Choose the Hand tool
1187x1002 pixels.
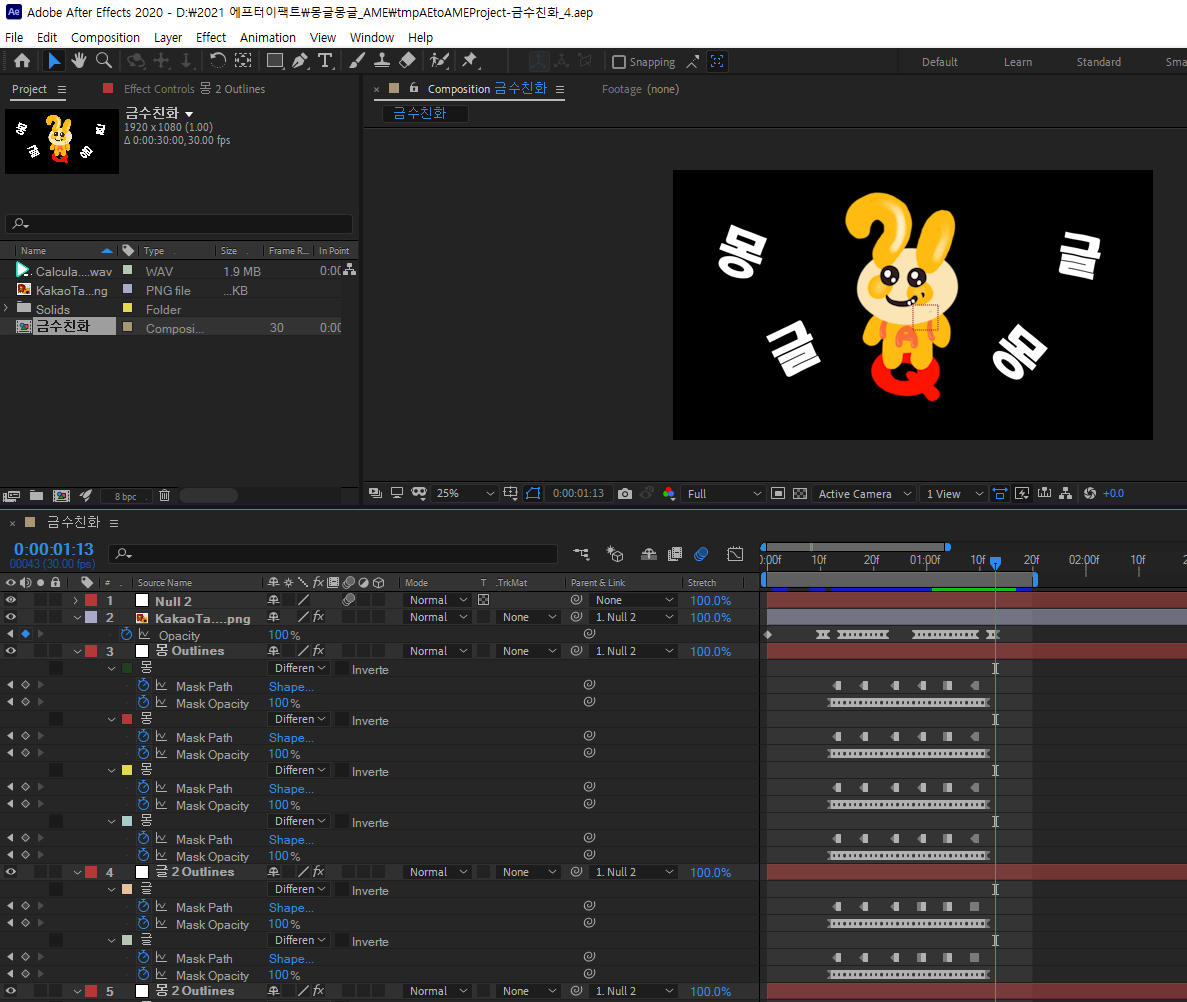coord(79,61)
